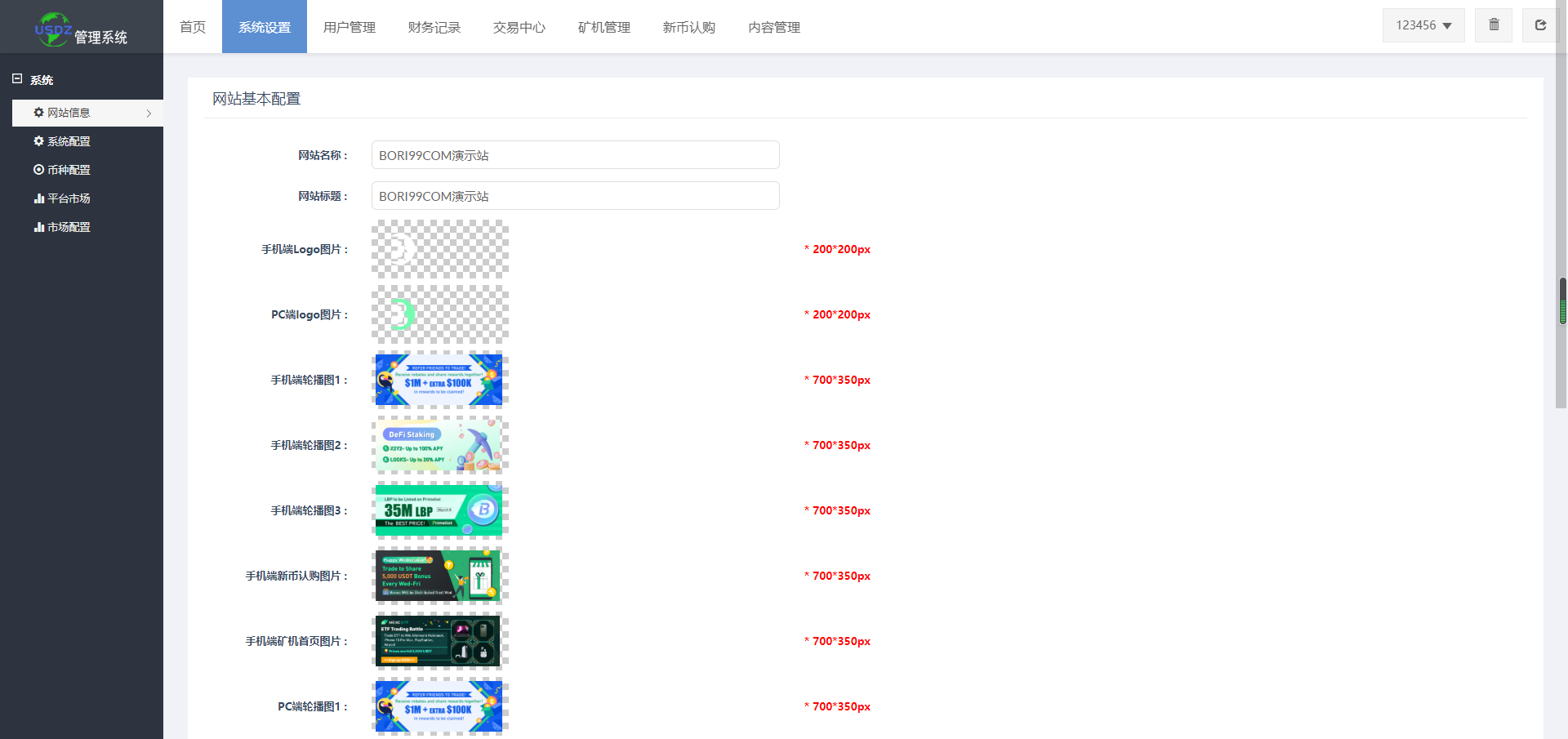Open 首页 in top navigation
Screen dimensions: 1568x739
[x=193, y=27]
